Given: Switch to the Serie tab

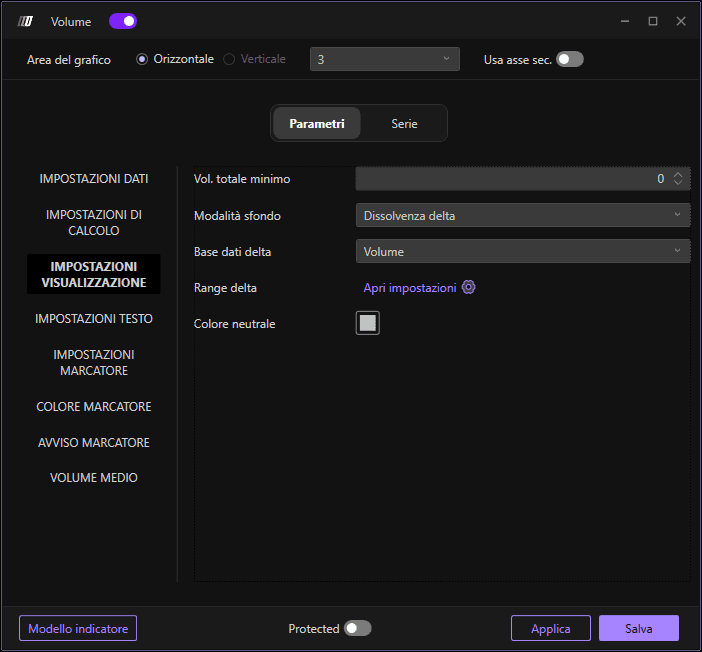Looking at the screenshot, I should (x=404, y=123).
